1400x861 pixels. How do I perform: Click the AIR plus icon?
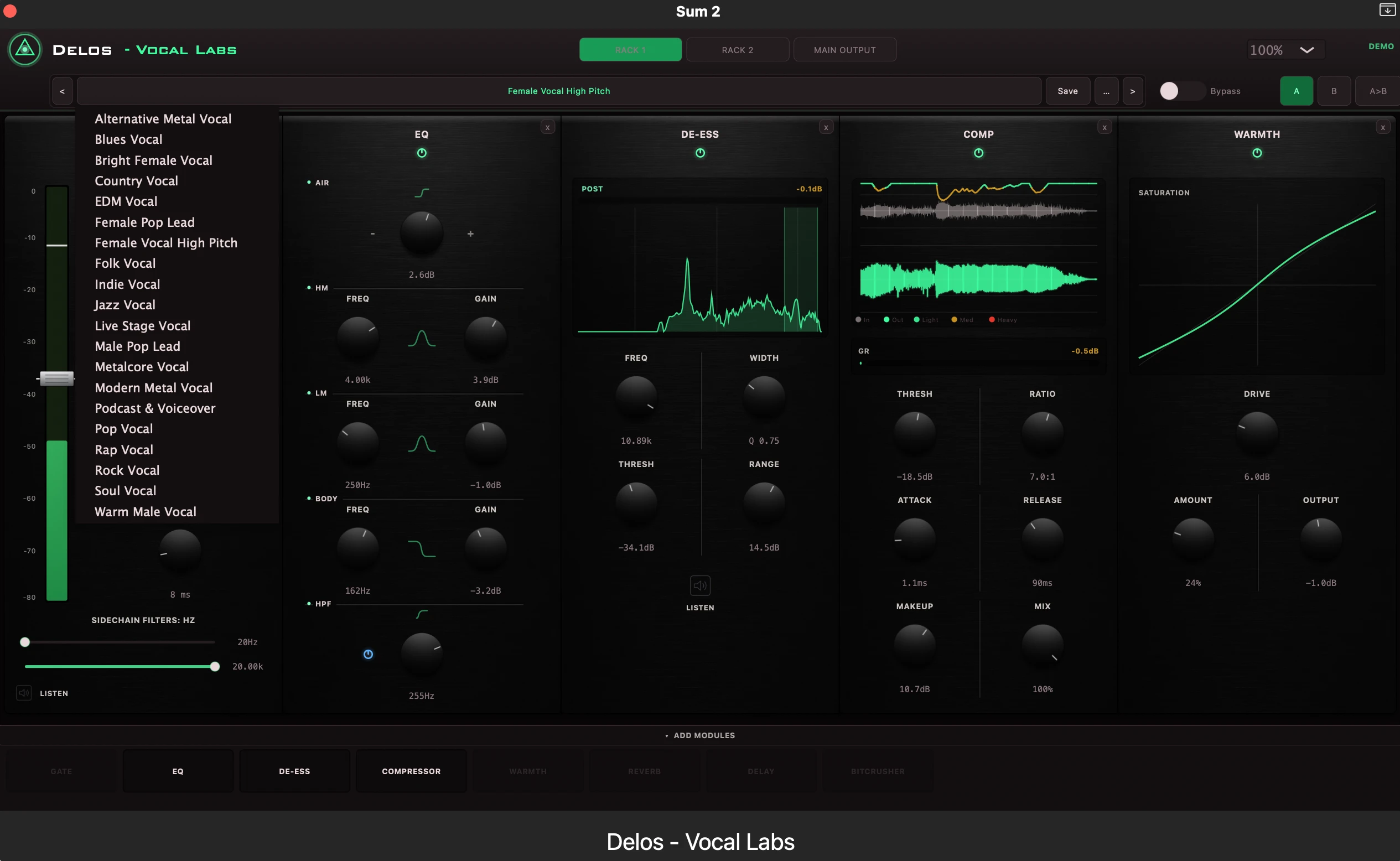[470, 234]
